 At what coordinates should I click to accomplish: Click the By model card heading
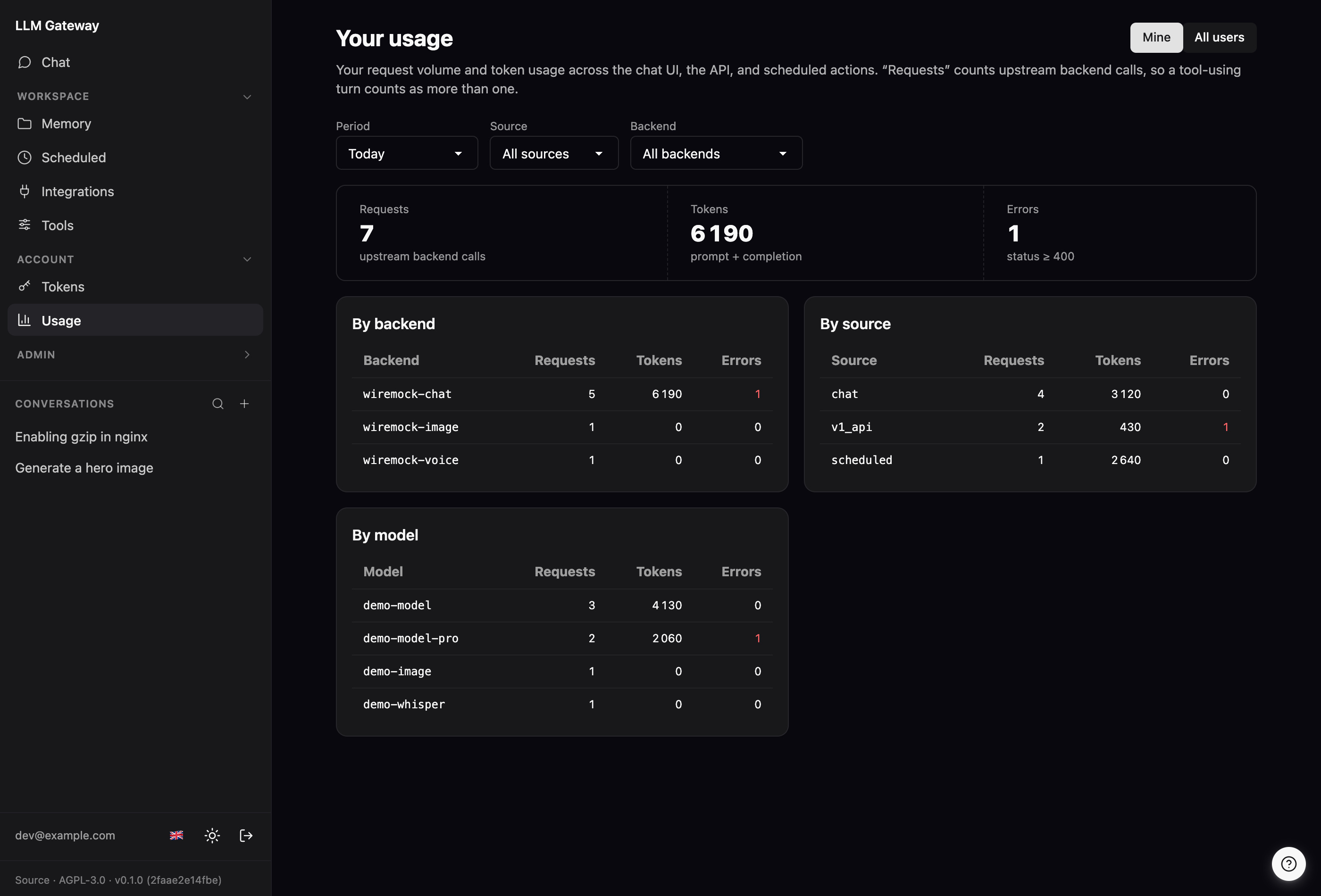(x=385, y=535)
